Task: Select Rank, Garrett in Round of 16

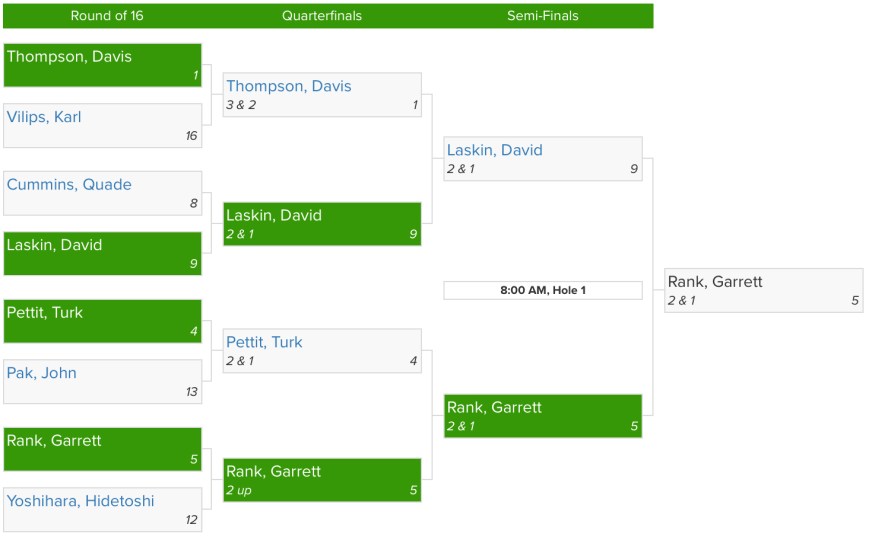Action: click(54, 441)
